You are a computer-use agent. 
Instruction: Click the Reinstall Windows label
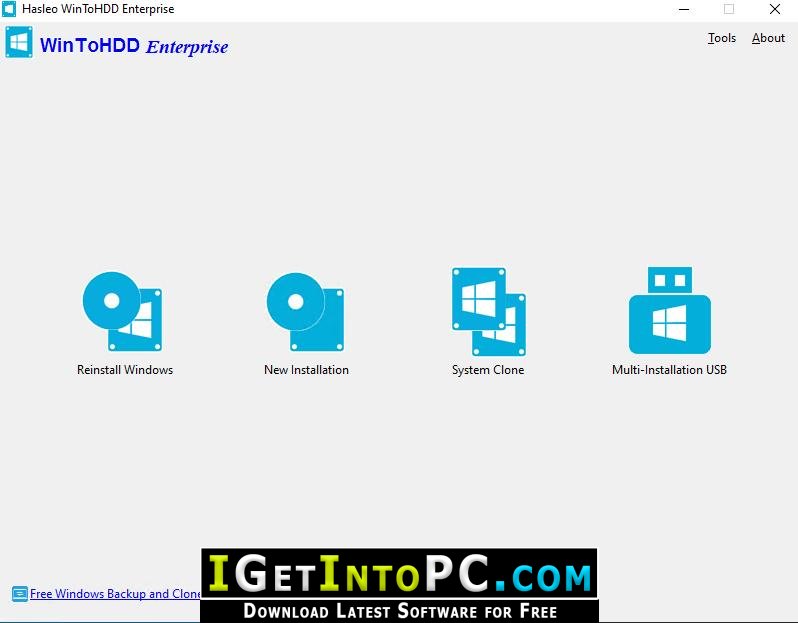(x=125, y=370)
